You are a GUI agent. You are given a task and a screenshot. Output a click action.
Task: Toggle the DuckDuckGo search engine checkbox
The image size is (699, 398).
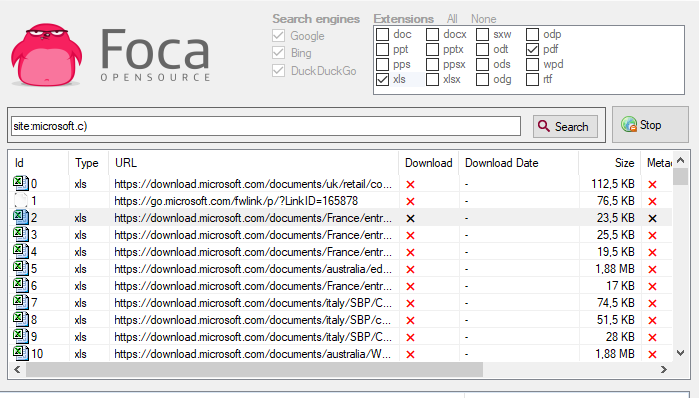279,70
